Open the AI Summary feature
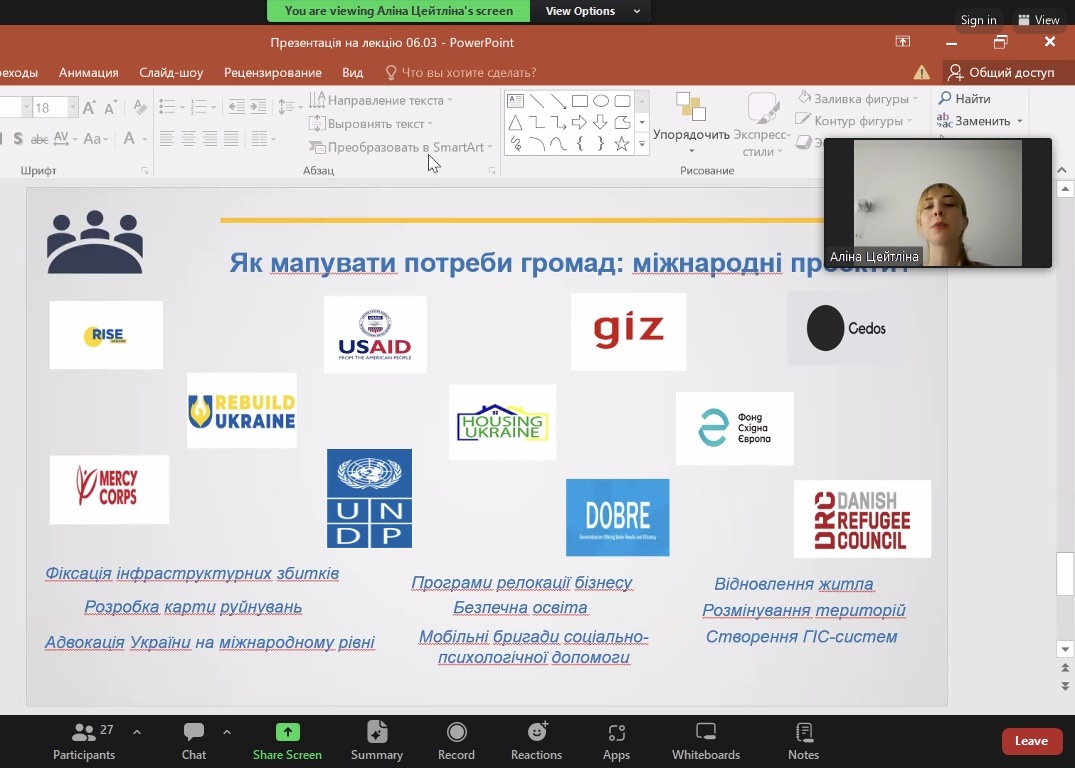 tap(377, 740)
